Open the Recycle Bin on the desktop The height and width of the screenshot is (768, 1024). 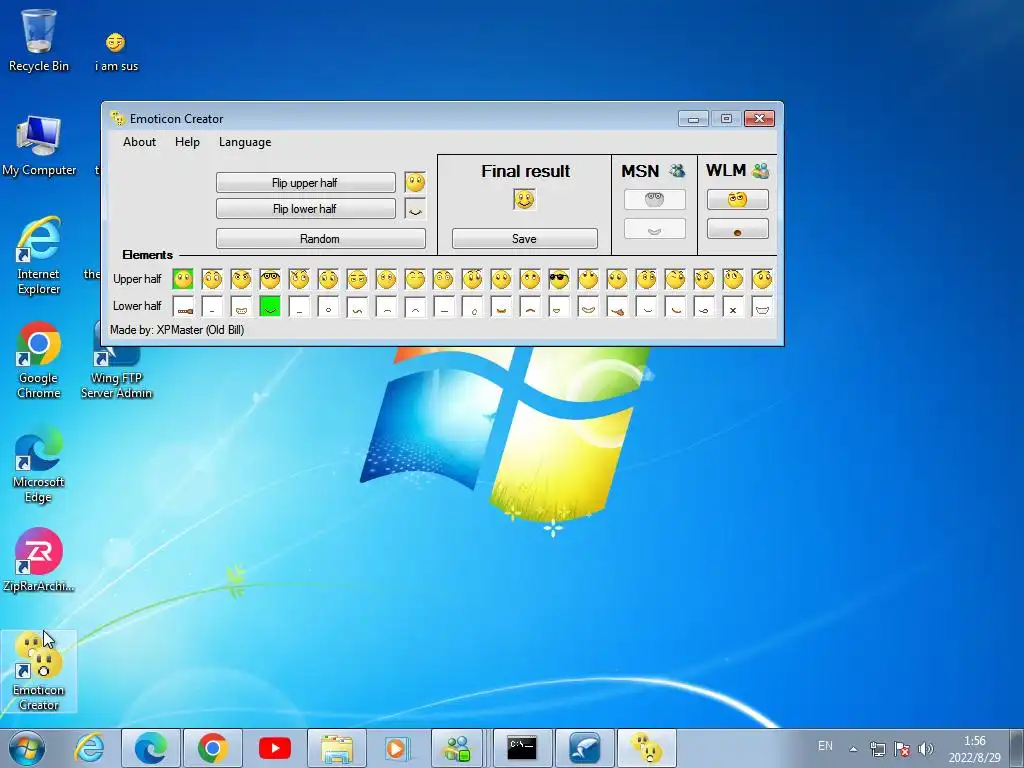click(39, 40)
